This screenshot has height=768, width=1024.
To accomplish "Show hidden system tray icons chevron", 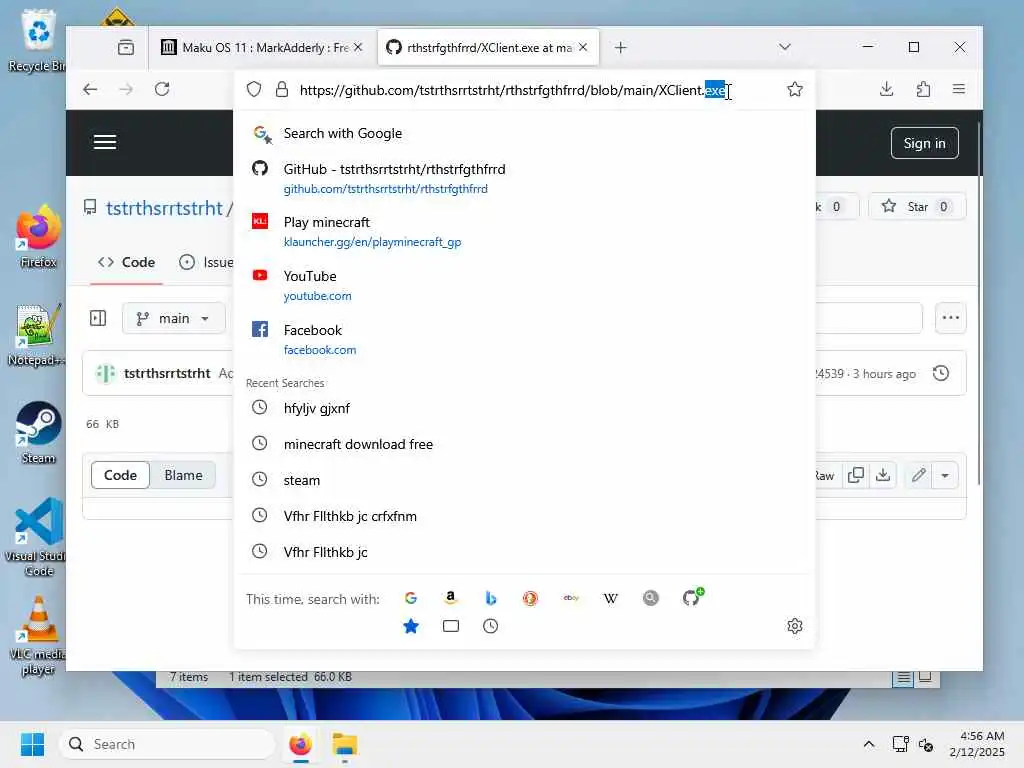I will (x=869, y=744).
